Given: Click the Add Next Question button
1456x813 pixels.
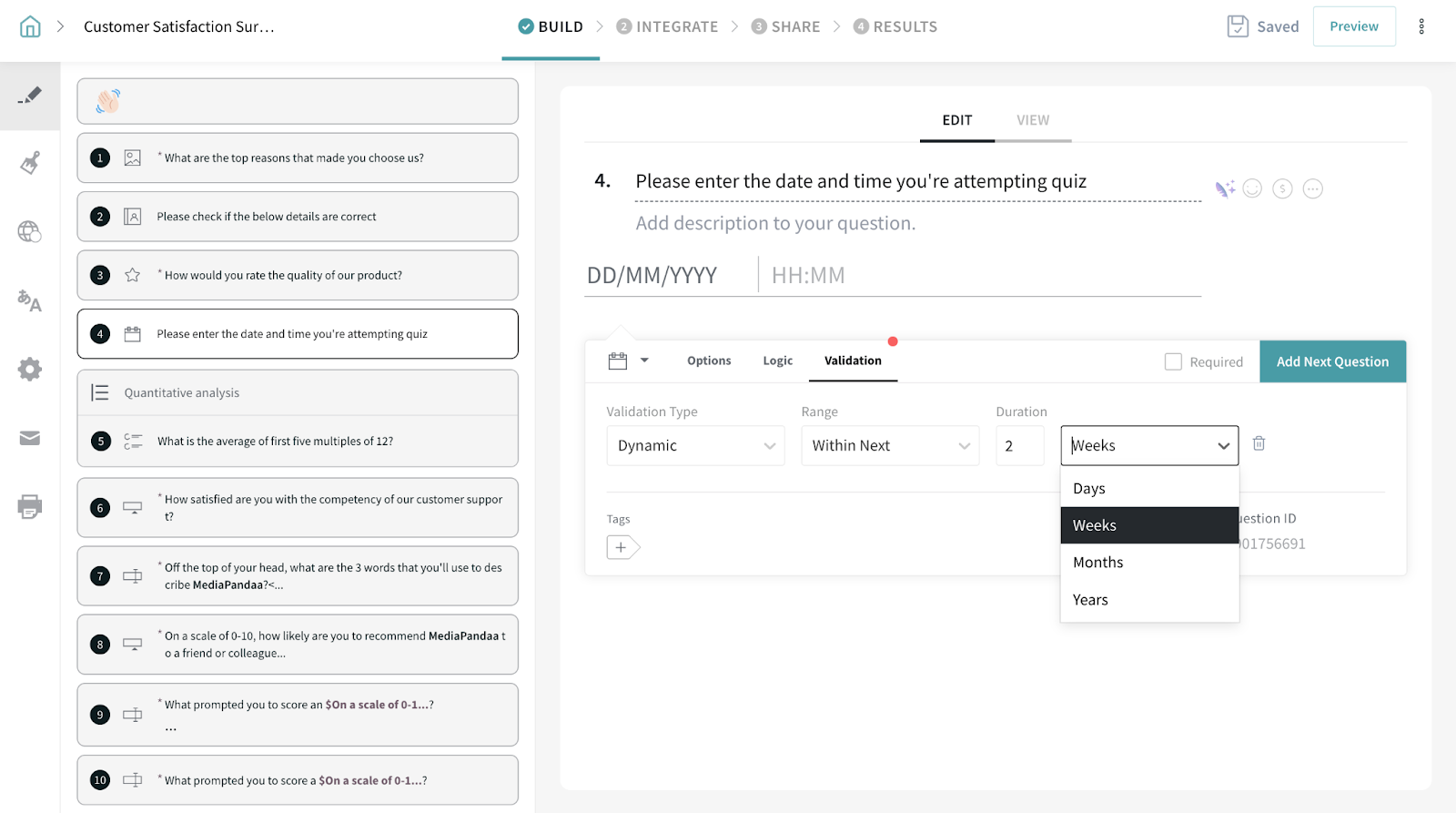Looking at the screenshot, I should coord(1332,361).
